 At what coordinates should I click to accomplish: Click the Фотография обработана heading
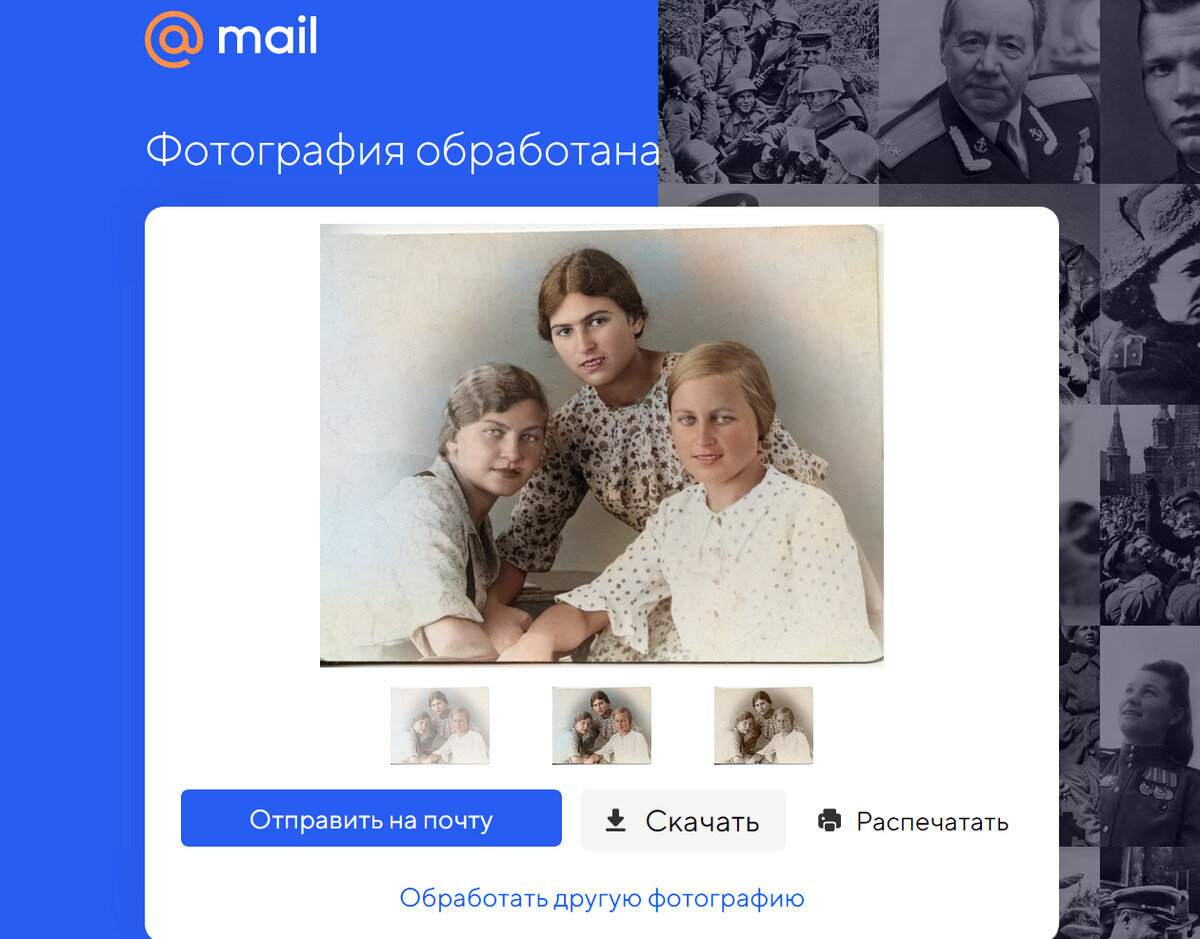pyautogui.click(x=402, y=151)
